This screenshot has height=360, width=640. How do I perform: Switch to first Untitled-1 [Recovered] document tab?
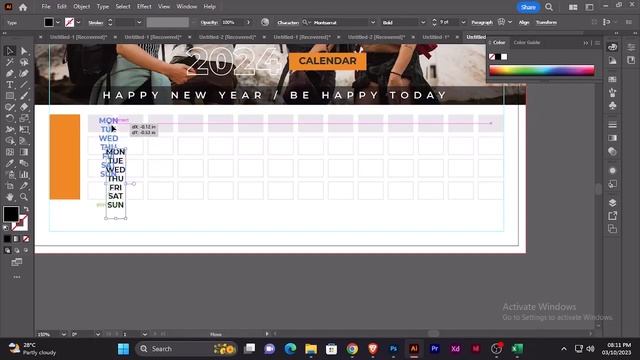[78, 37]
